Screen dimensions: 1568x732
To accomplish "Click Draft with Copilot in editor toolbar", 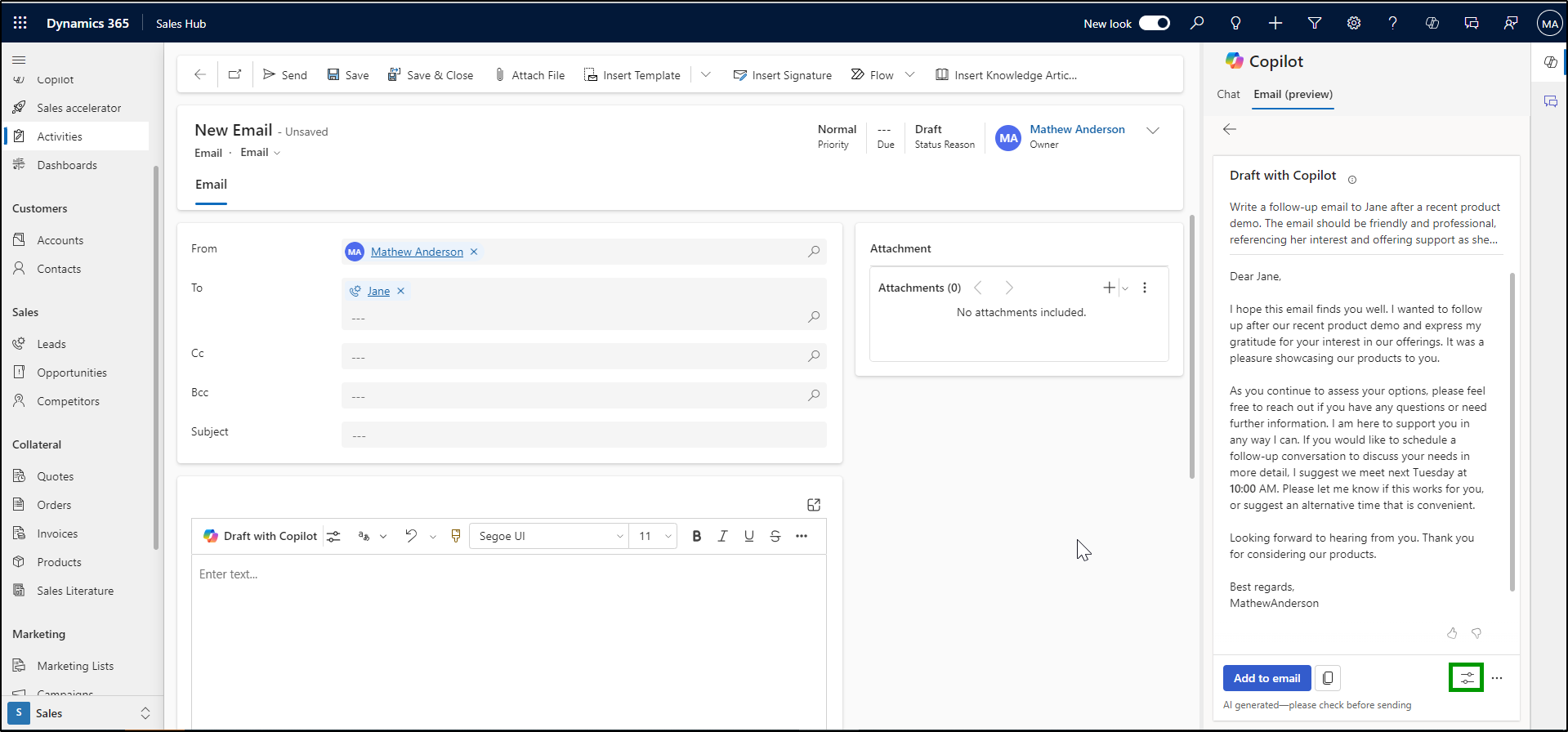I will [261, 536].
